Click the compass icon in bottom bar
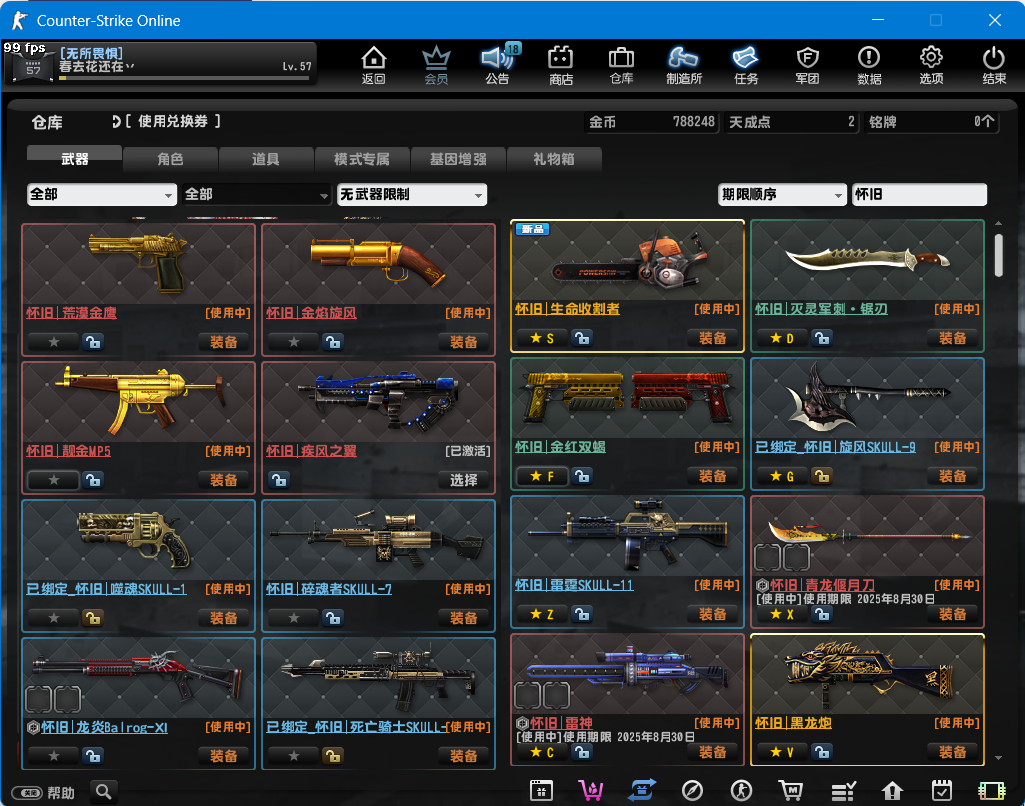The width and height of the screenshot is (1025, 806). point(692,791)
